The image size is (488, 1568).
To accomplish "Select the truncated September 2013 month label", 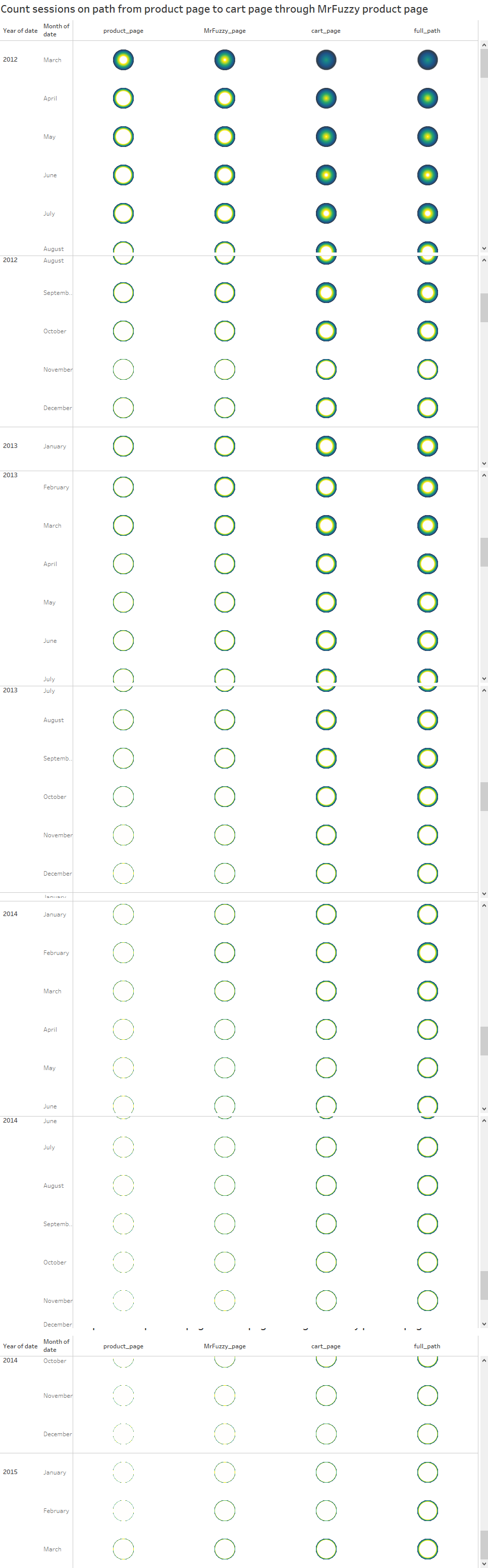I will pos(58,758).
